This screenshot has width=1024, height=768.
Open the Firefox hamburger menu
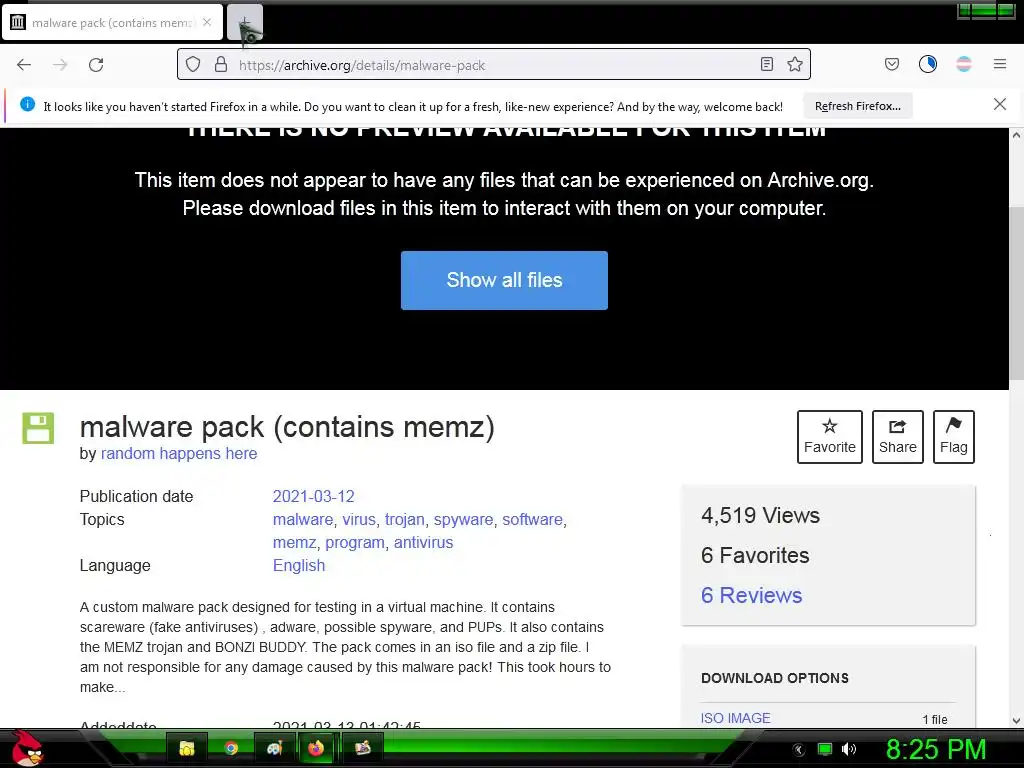(1000, 64)
